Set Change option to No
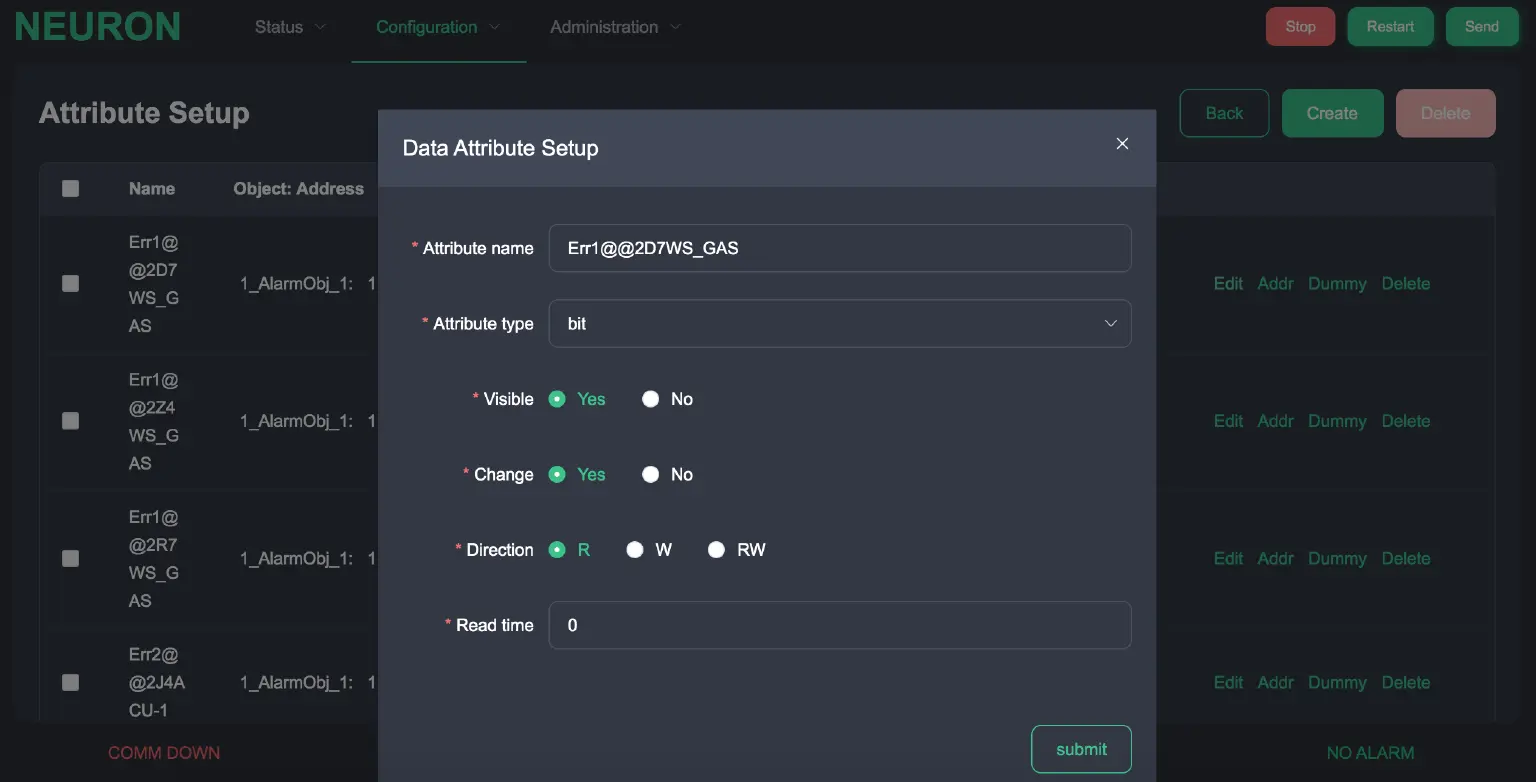 (x=651, y=475)
